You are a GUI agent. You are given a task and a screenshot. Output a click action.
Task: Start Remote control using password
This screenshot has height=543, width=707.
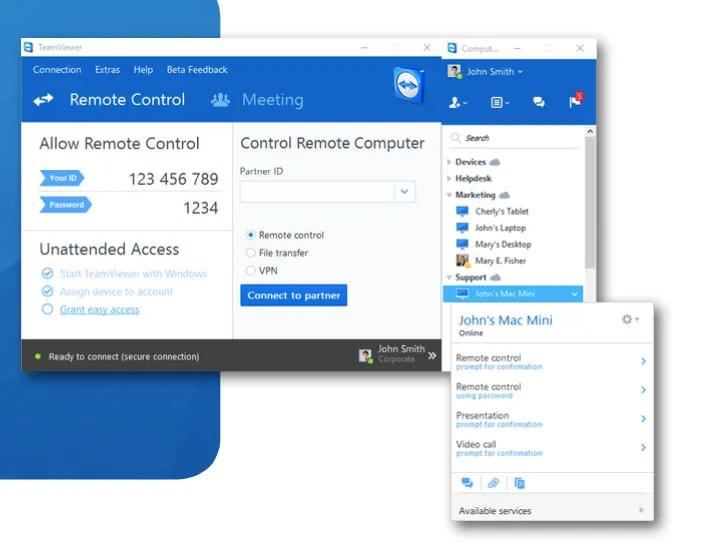[x=551, y=390]
